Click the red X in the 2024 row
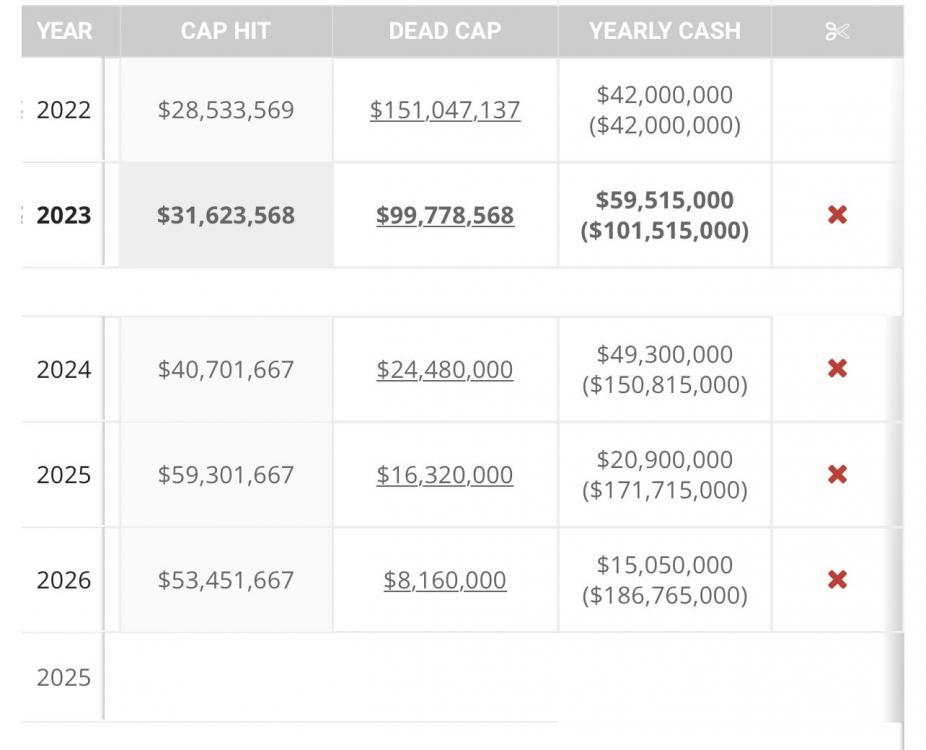The width and height of the screenshot is (926, 750). [x=837, y=368]
